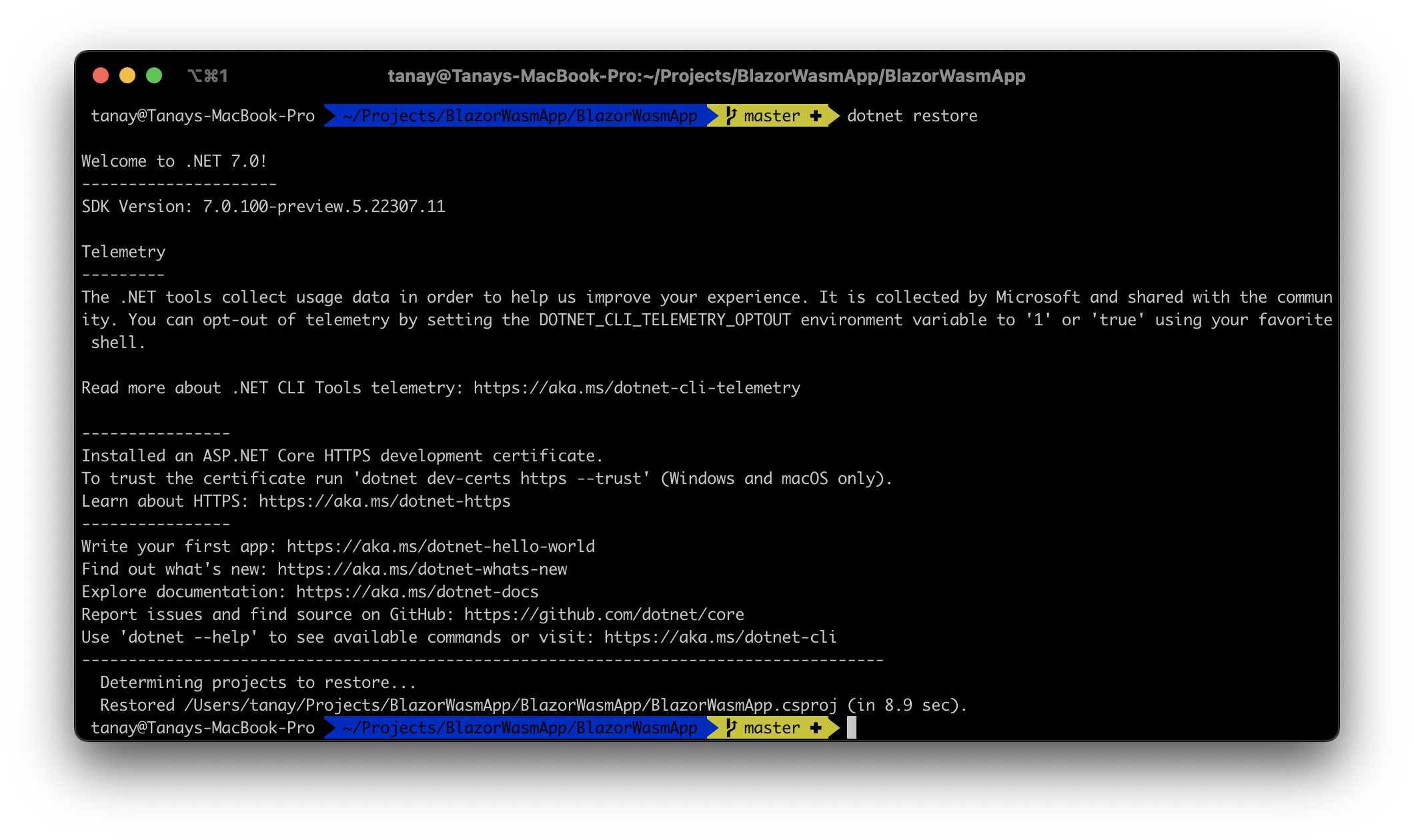Open the dotnet-whats-new link
Image resolution: width=1414 pixels, height=840 pixels.
click(421, 569)
